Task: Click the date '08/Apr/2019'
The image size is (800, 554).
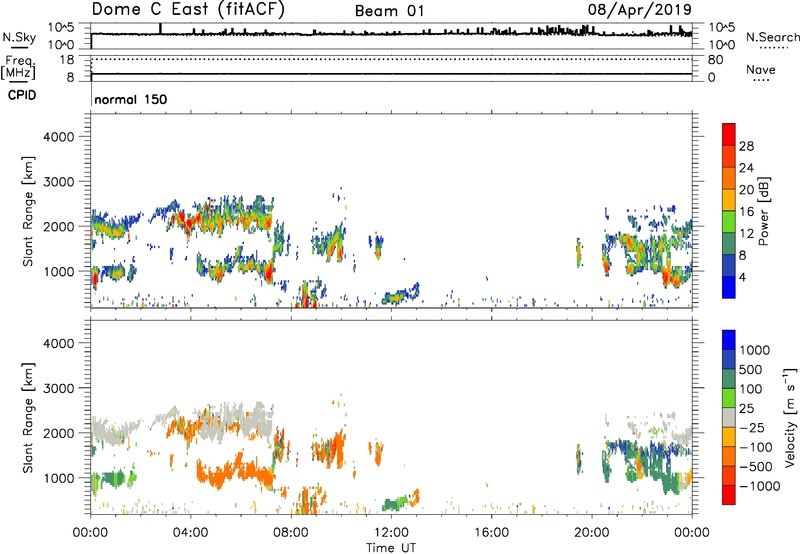Action: (640, 10)
